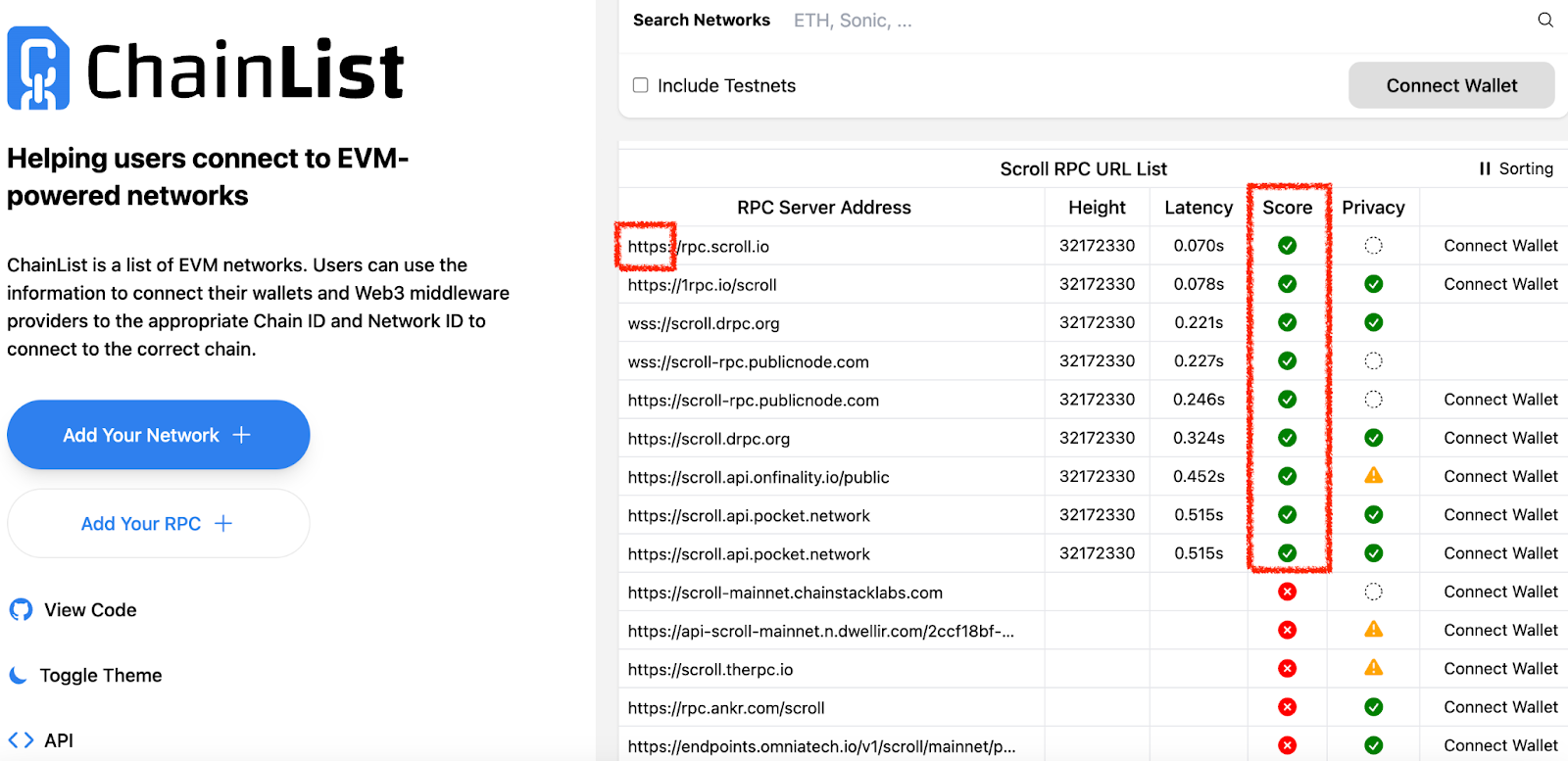Connect Wallet for rpc.scroll.io row

coord(1500,246)
